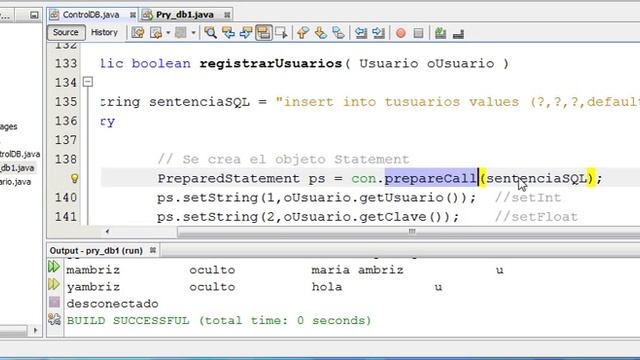Click Shift Line Left icon
Viewport: 640px width, 360px height.
tap(361, 33)
